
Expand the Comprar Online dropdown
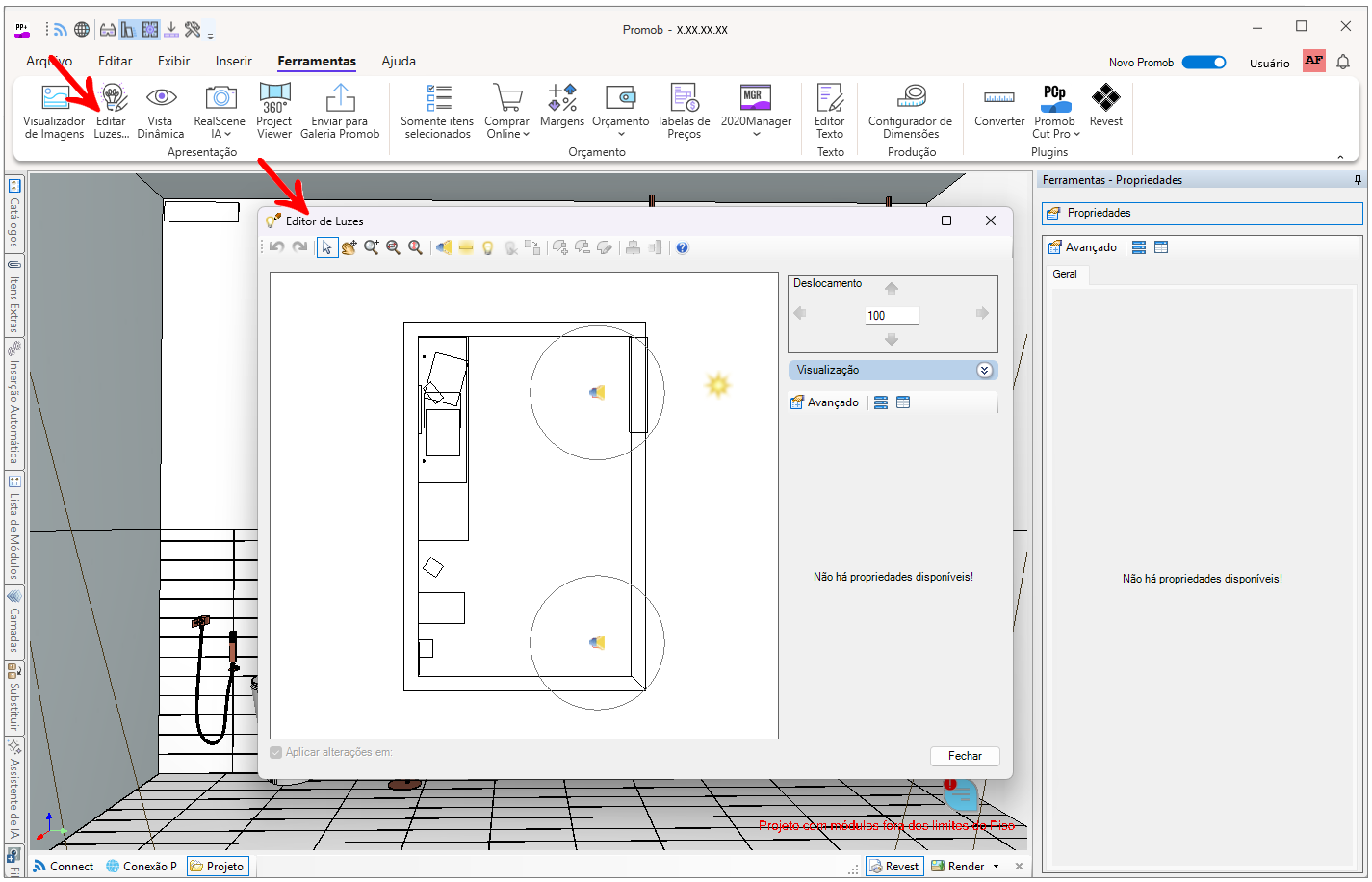click(506, 111)
